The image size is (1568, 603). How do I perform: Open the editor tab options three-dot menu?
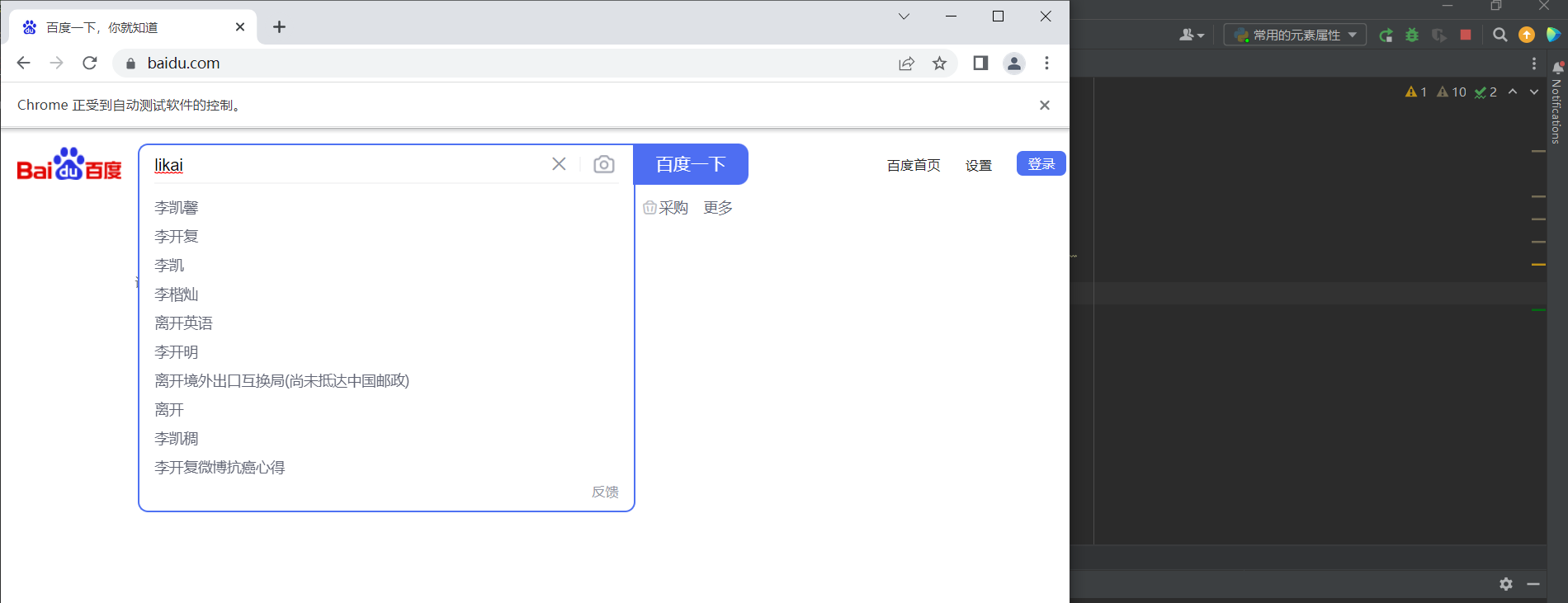click(x=1534, y=64)
